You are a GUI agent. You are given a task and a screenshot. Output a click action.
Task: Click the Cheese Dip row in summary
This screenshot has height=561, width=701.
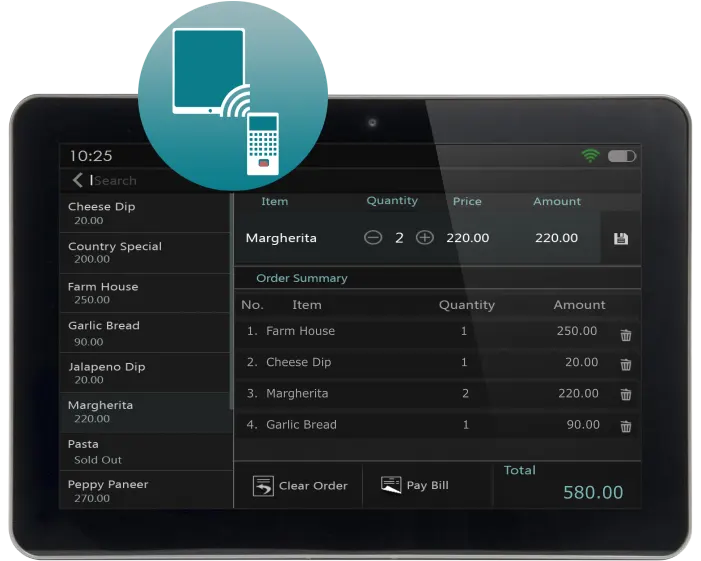coord(436,362)
